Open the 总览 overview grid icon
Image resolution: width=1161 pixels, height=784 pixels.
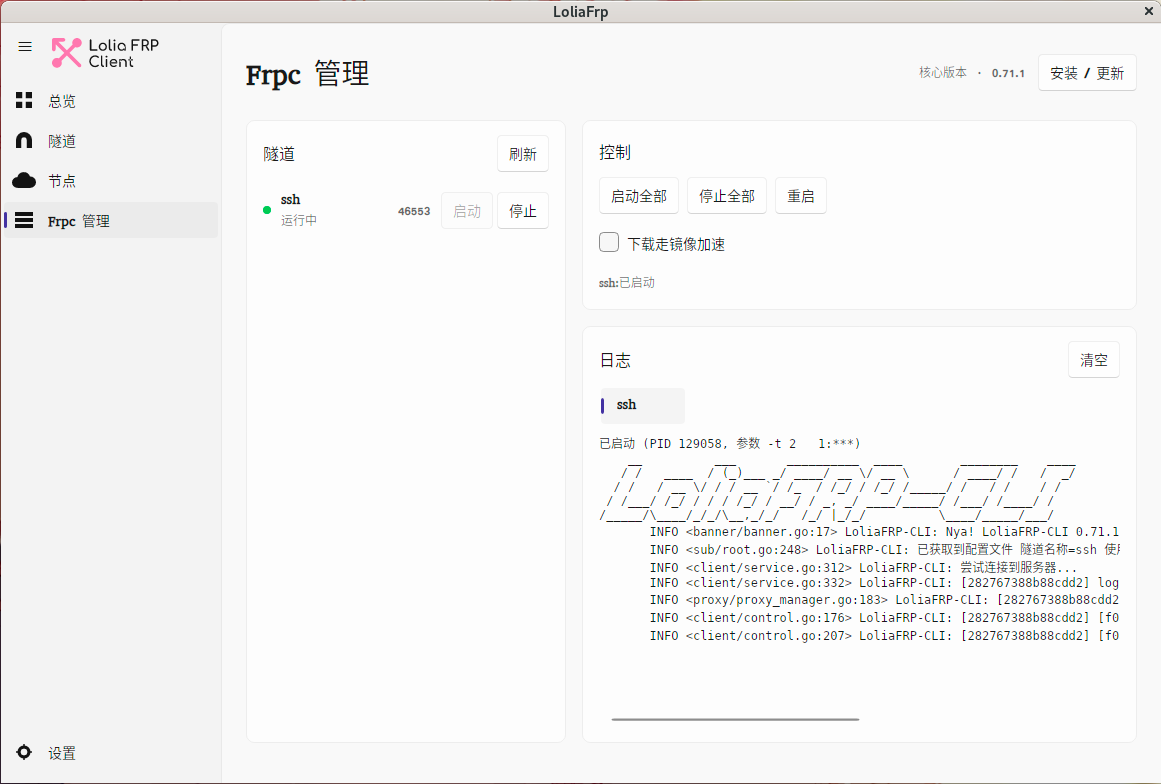point(24,100)
